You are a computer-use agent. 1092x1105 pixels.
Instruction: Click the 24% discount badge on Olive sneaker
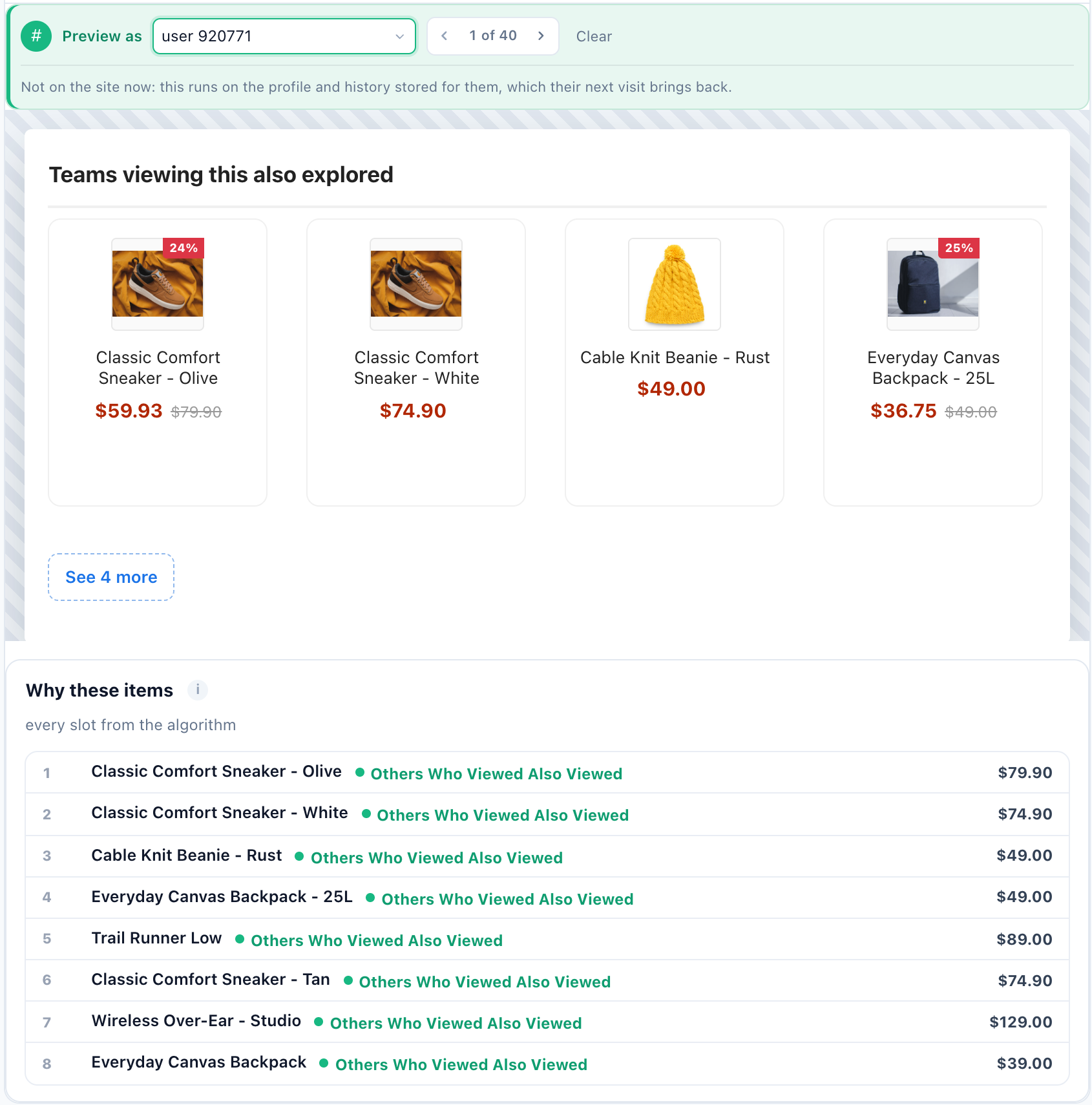184,248
